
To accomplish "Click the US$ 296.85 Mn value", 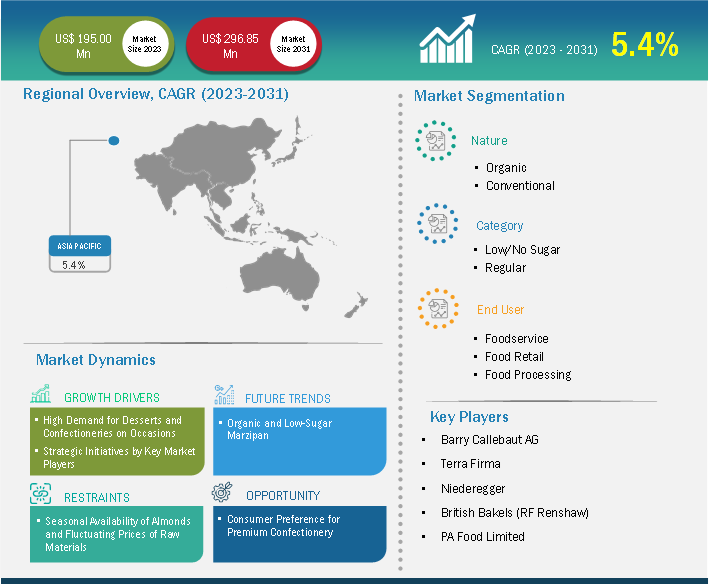I will point(230,46).
